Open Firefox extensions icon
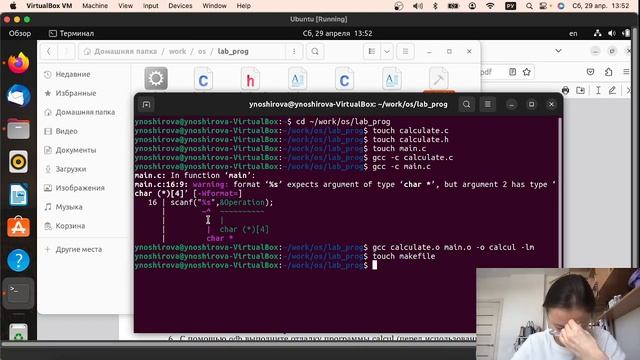 [609, 72]
